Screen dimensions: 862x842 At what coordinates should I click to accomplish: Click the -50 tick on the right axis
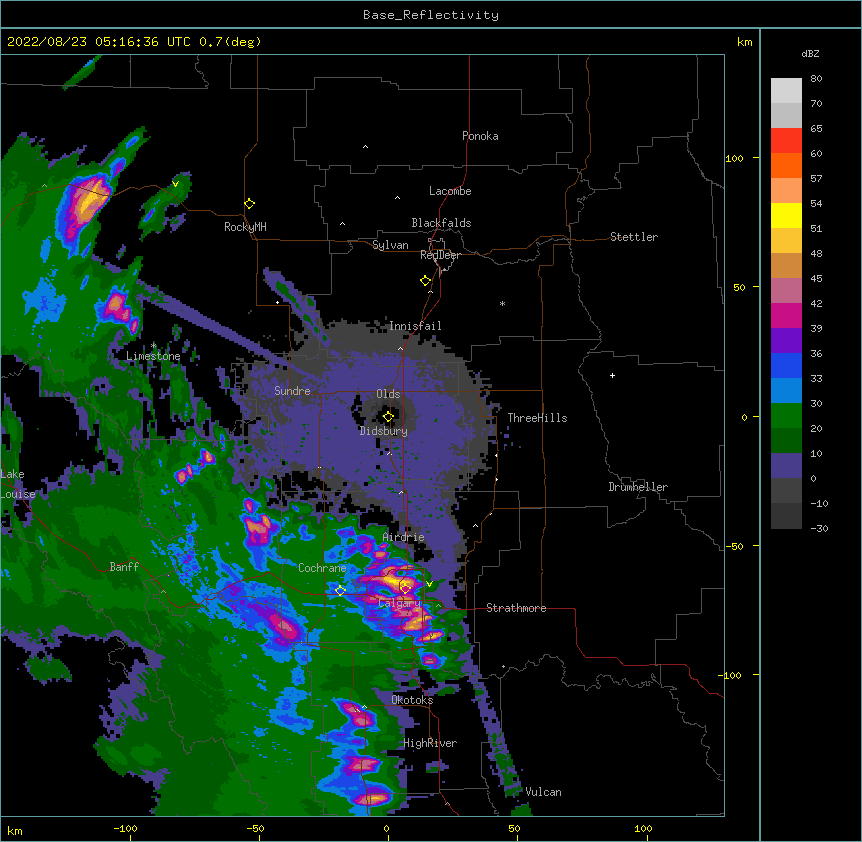tap(734, 546)
